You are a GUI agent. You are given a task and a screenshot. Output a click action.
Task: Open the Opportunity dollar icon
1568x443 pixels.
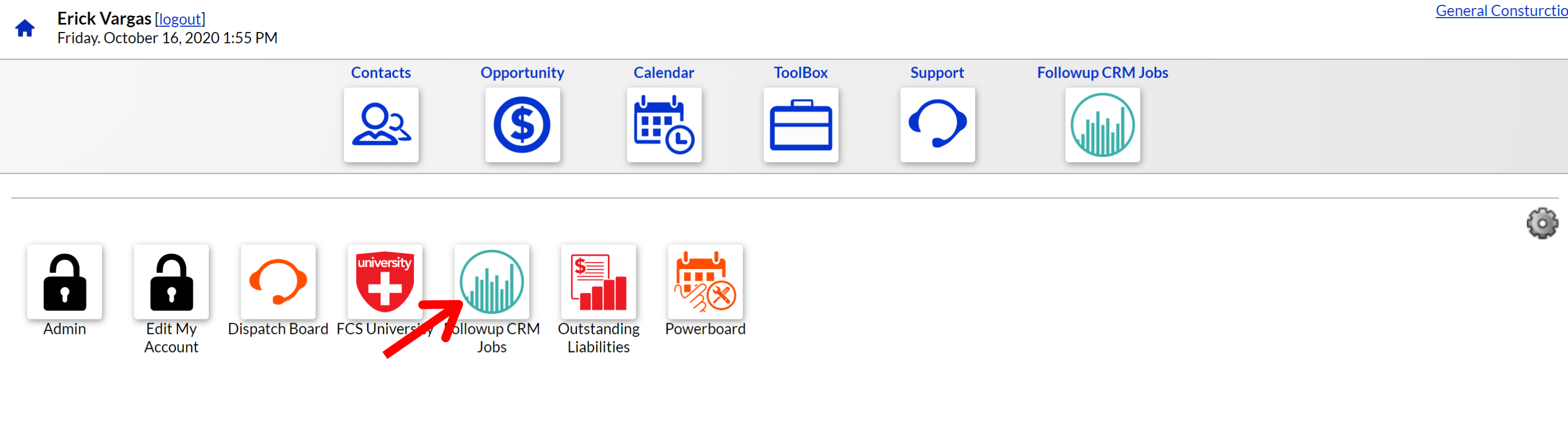tap(522, 125)
